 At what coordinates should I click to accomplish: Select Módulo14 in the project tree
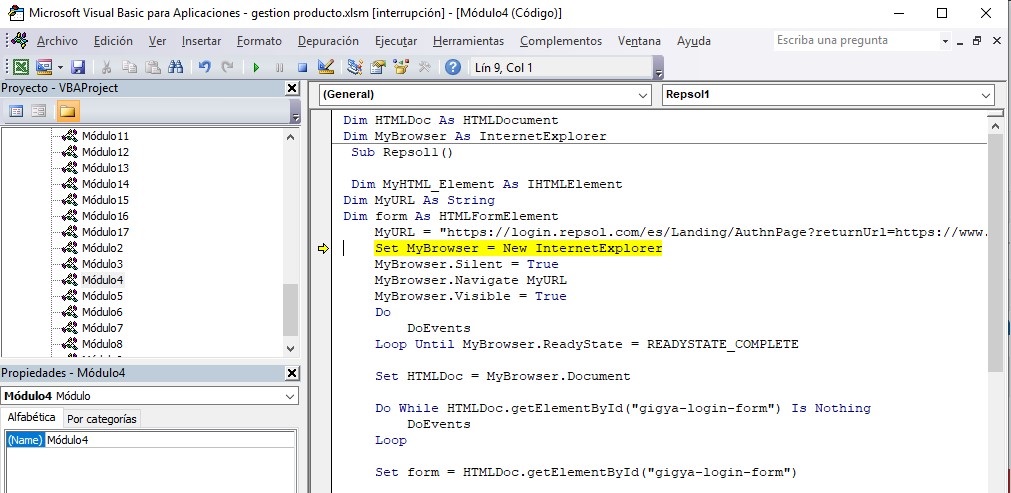105,184
